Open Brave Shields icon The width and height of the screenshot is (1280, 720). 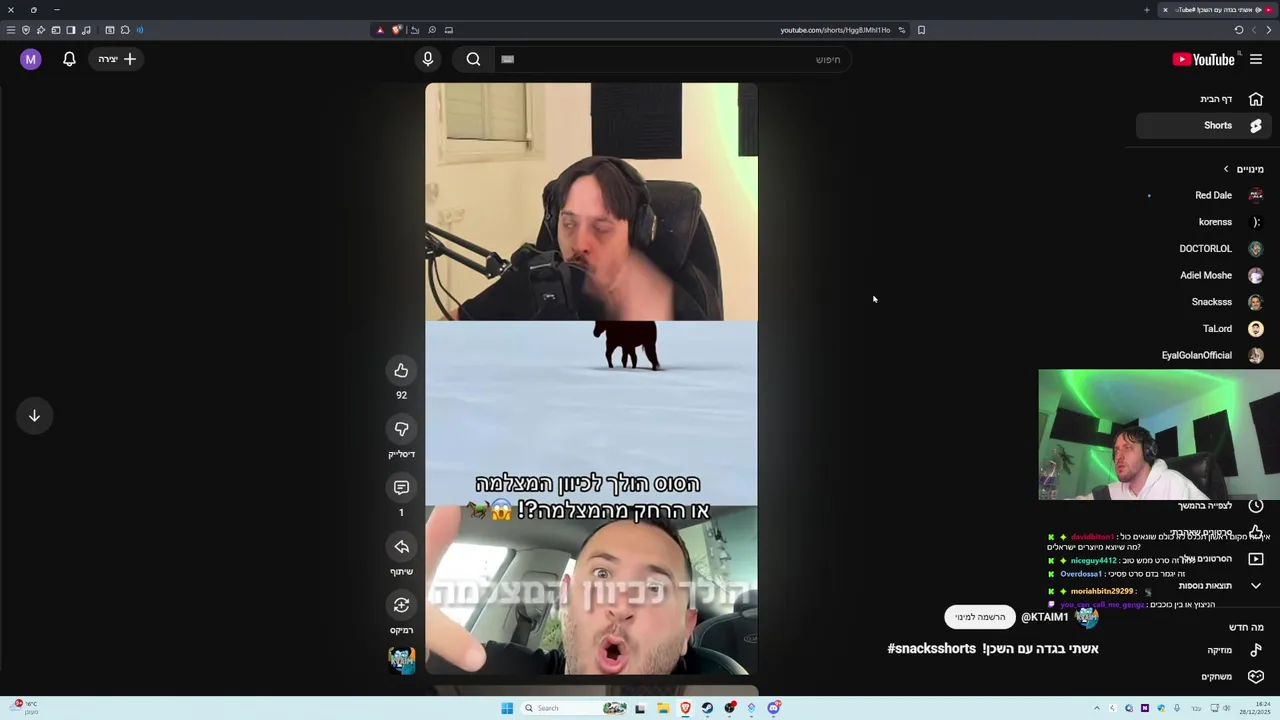tap(397, 30)
